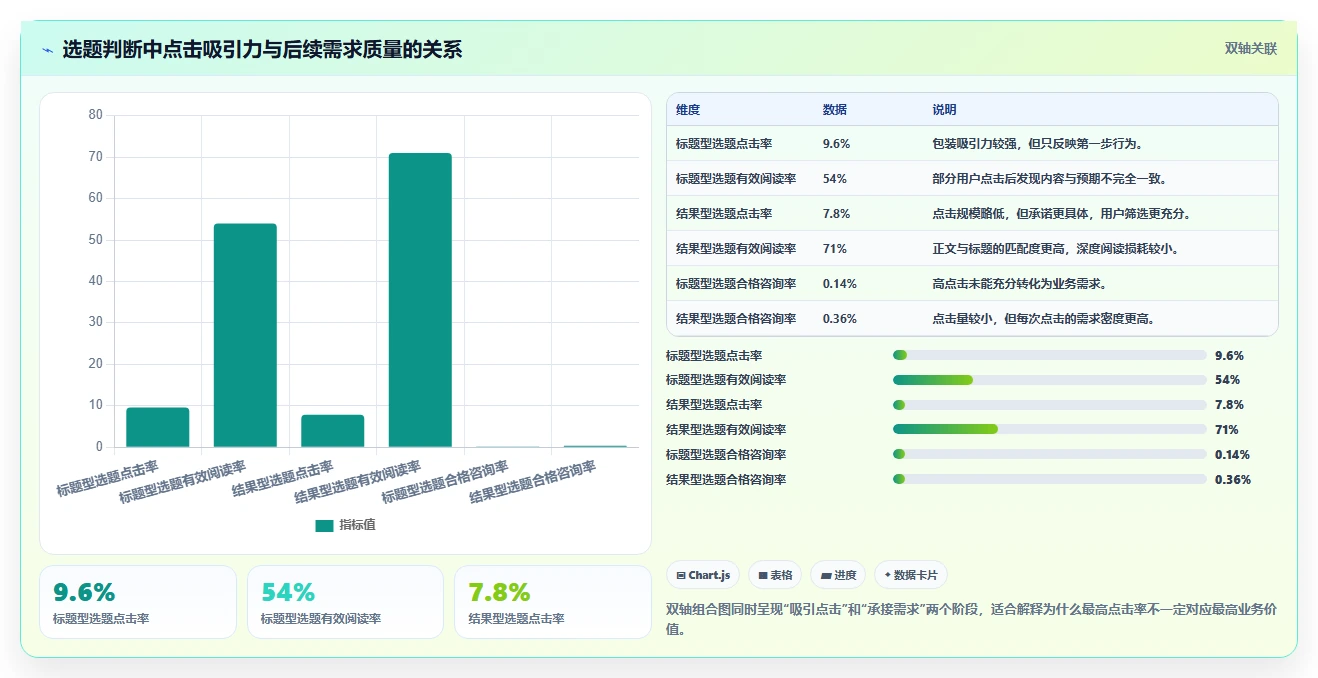Open the 7.8% 结果型选题点击率 summary card
1318x678 pixels.
pos(552,602)
